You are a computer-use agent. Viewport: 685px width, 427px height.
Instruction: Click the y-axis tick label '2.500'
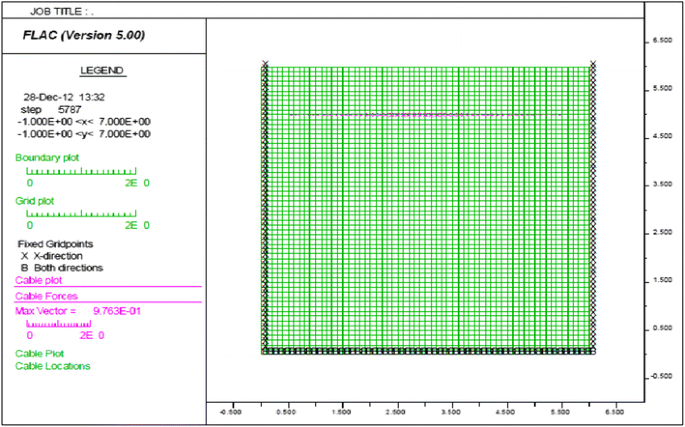coord(662,233)
